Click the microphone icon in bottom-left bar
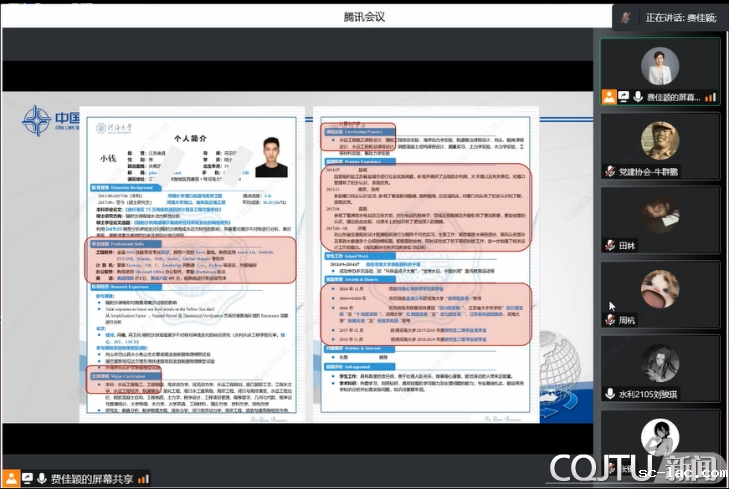 pos(41,479)
